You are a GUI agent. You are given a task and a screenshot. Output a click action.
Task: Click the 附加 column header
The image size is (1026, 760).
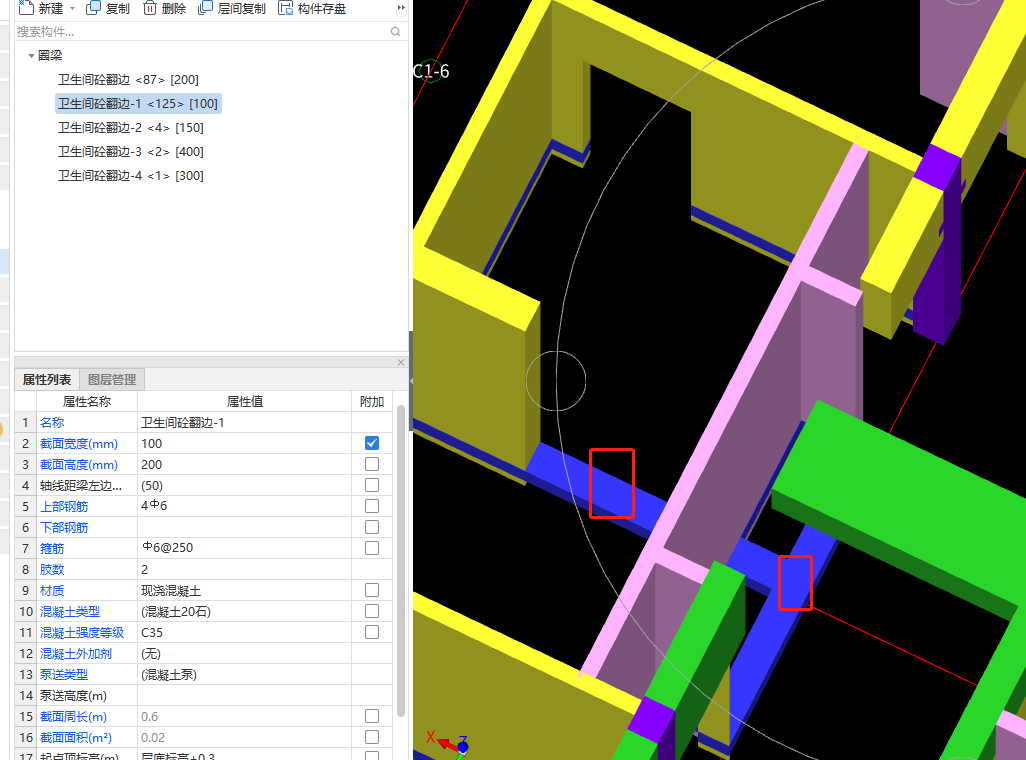[372, 401]
